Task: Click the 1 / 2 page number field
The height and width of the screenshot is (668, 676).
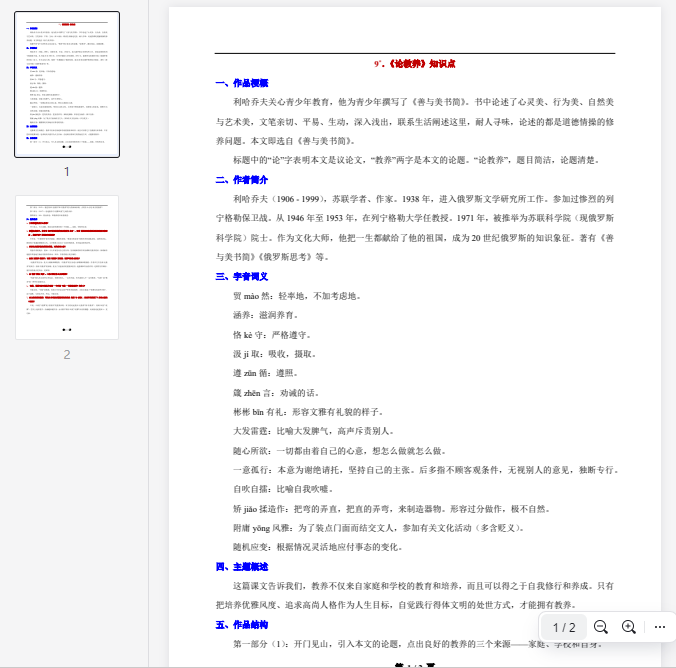Action: [564, 627]
